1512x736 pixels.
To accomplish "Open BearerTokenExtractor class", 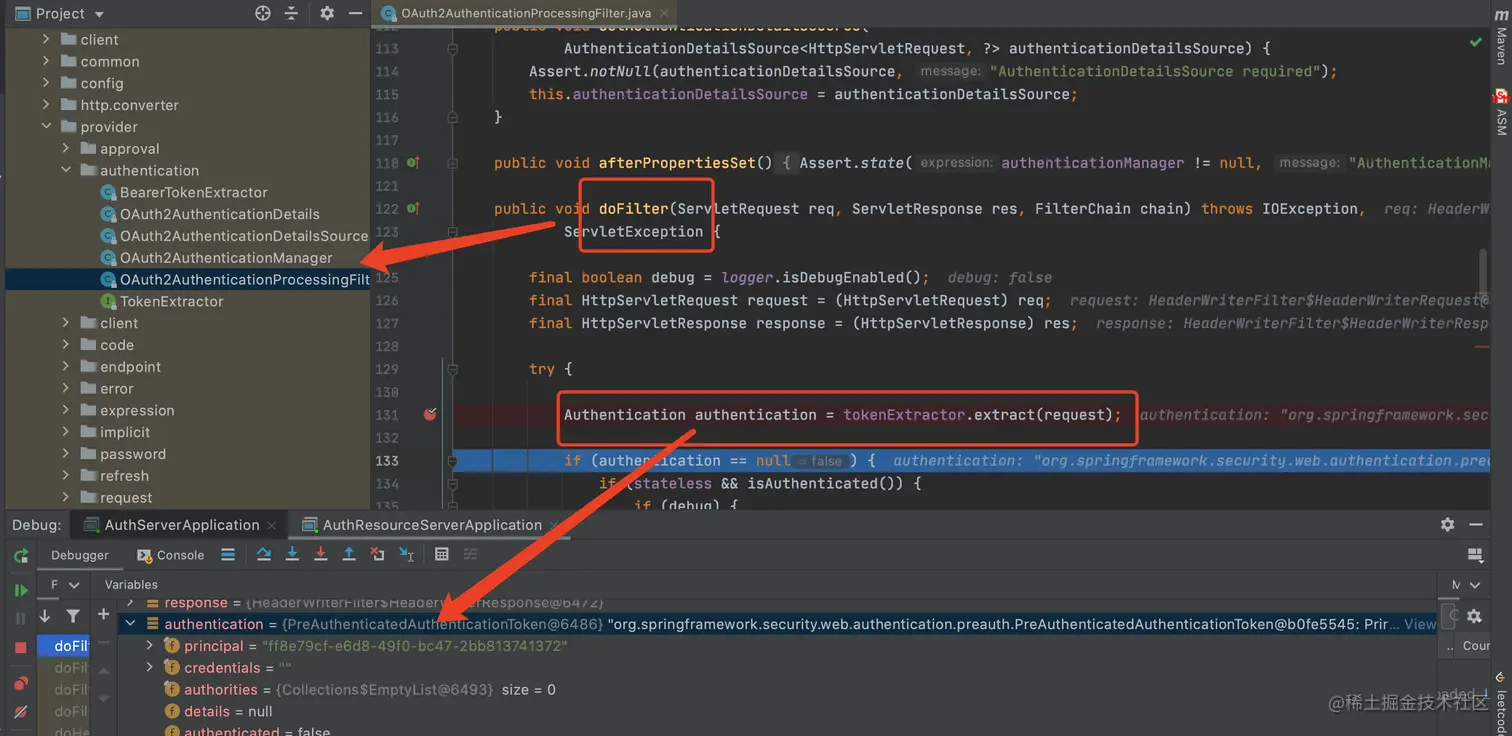I will pos(194,192).
